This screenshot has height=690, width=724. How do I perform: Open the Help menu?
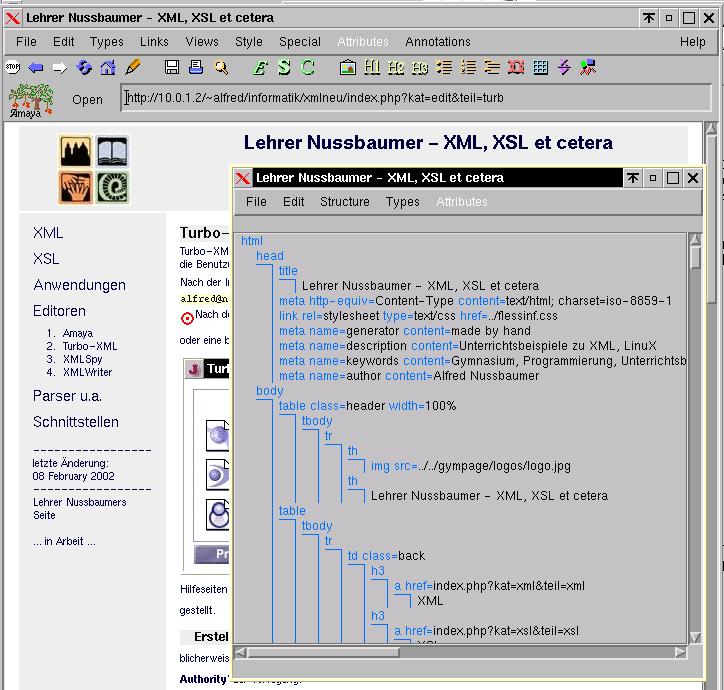[x=692, y=42]
